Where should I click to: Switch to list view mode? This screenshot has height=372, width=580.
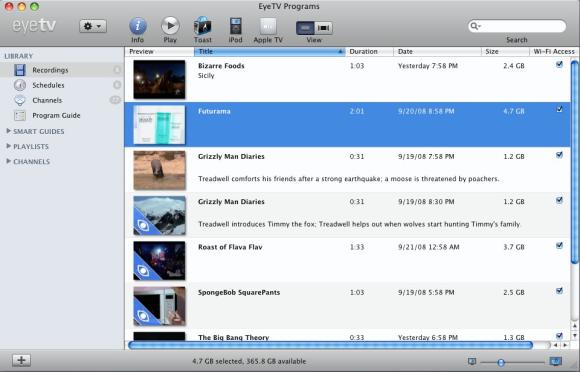[x=305, y=28]
